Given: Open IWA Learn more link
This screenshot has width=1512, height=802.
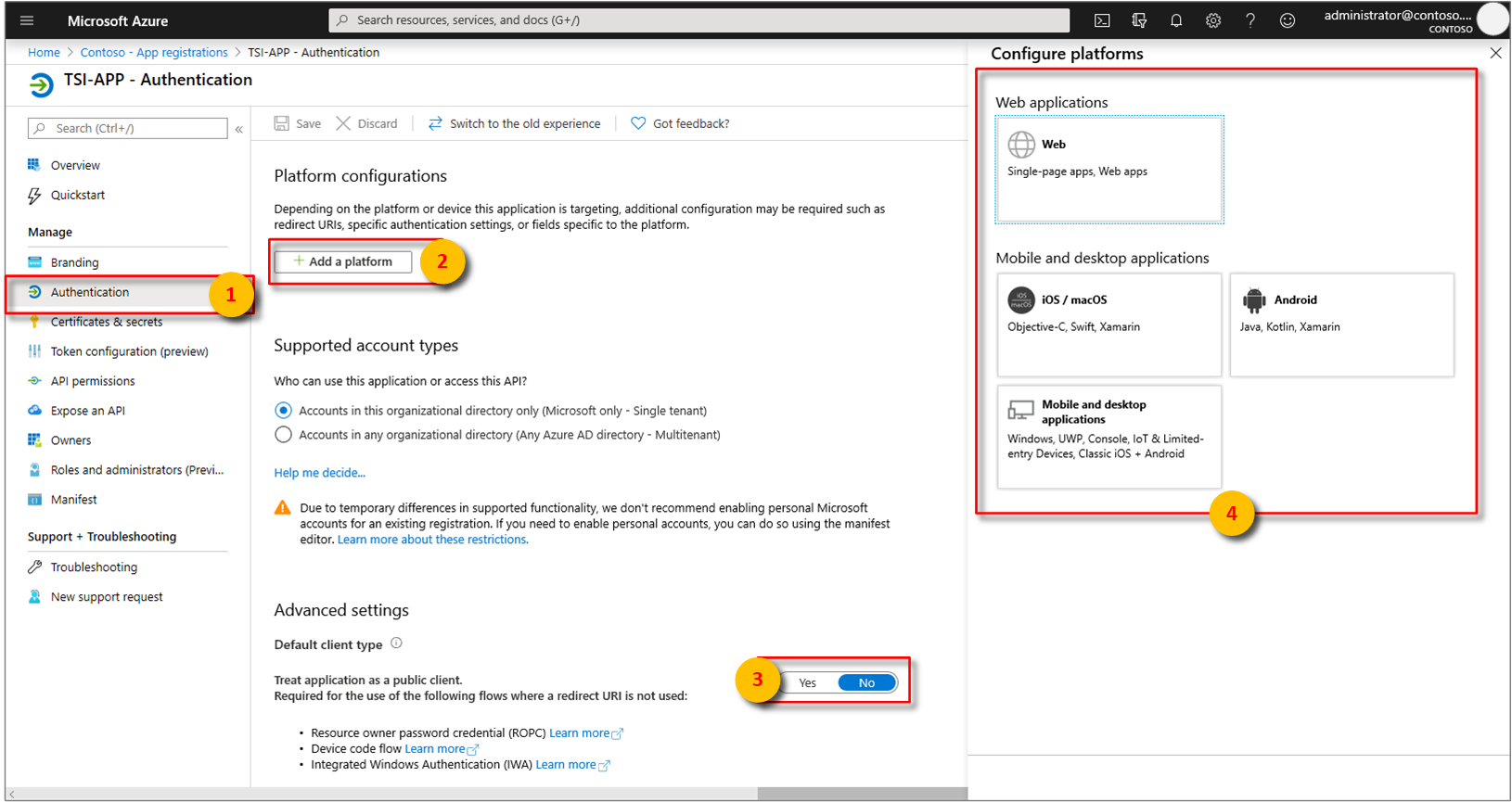Looking at the screenshot, I should click(x=572, y=765).
